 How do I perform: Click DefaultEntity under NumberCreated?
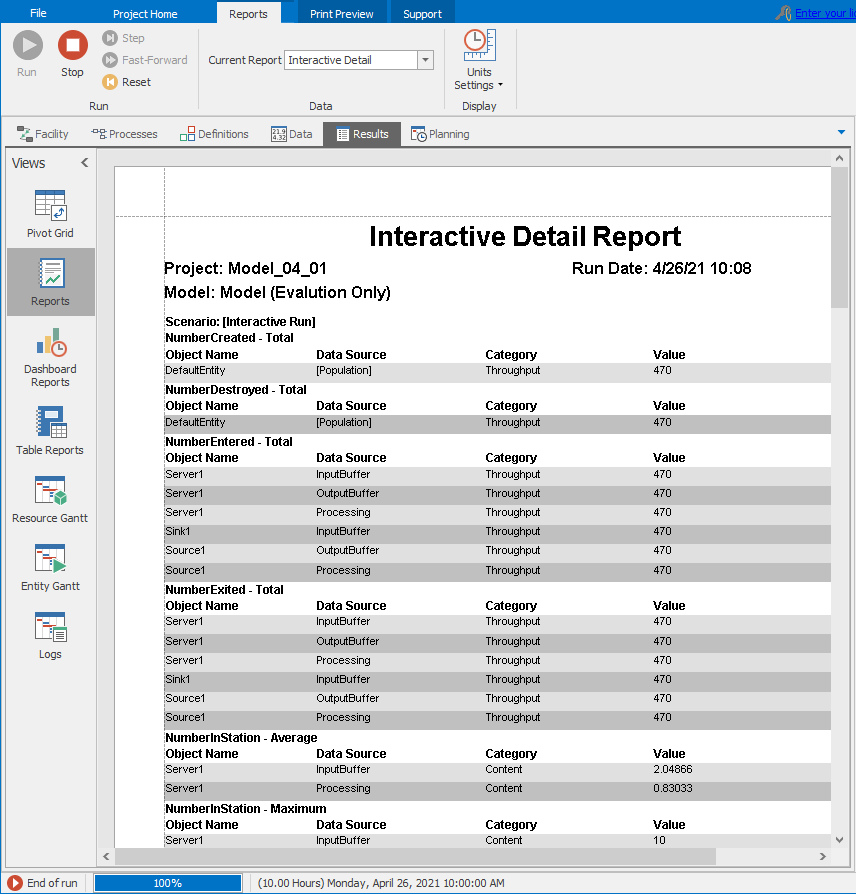pos(195,371)
